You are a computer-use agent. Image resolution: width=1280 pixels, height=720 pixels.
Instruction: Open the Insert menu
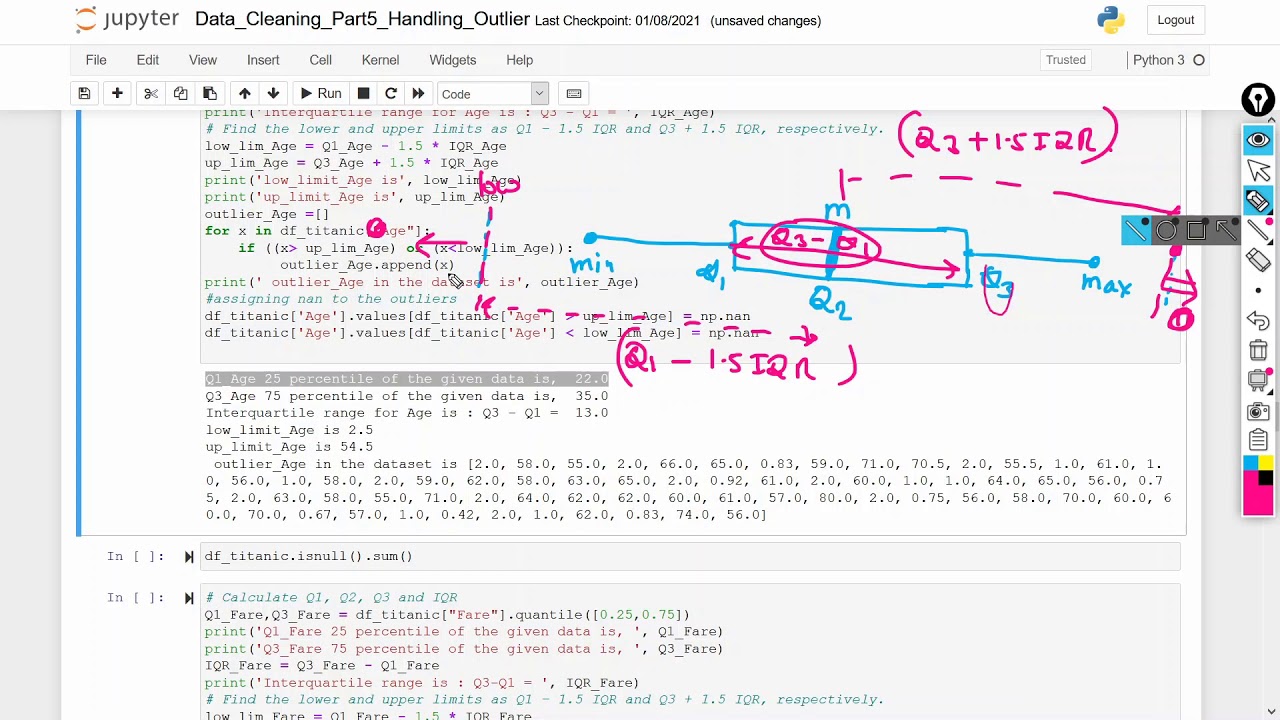click(x=263, y=60)
